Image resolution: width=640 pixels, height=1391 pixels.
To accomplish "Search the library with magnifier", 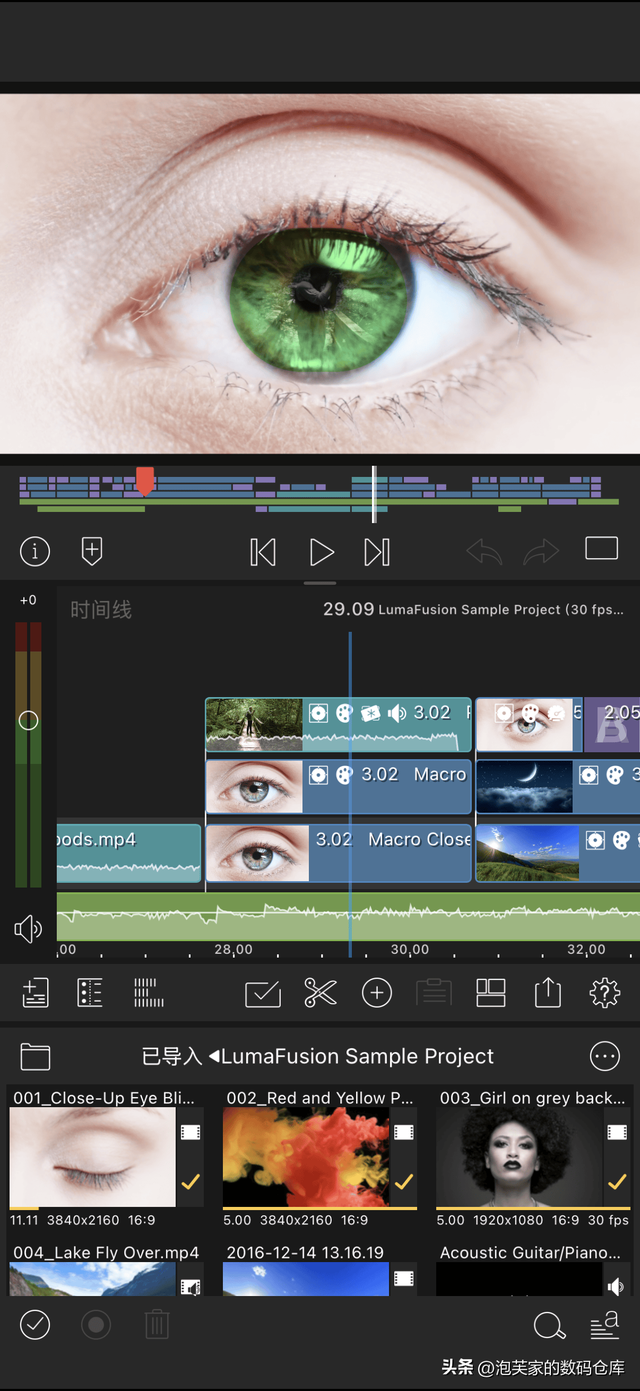I will 549,1326.
